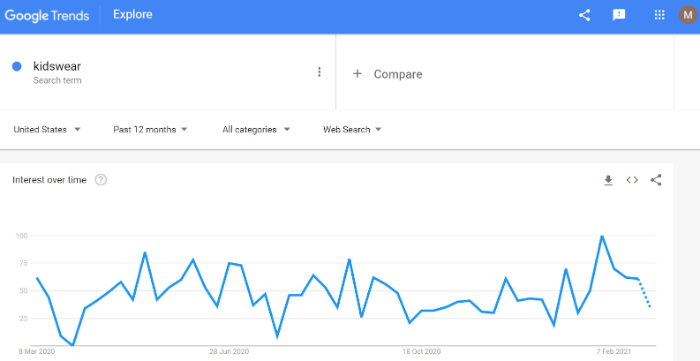Open the Web Search type dropdown
Viewport: 700px width, 361px height.
tap(352, 129)
